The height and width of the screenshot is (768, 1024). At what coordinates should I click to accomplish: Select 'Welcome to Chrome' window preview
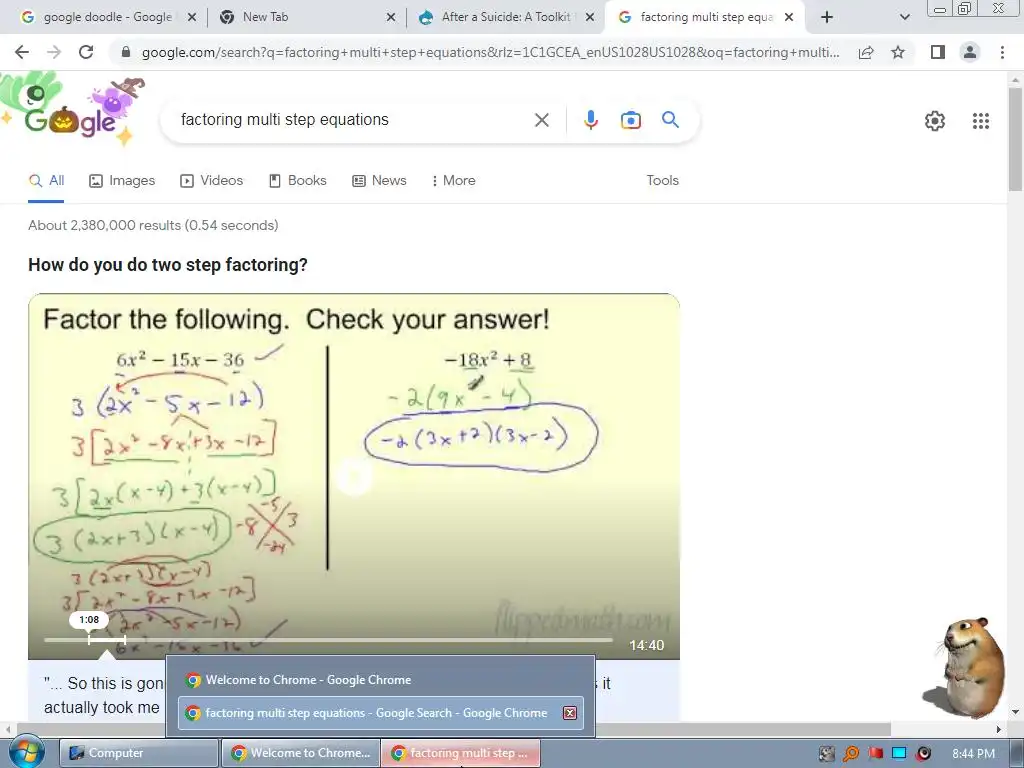point(380,680)
